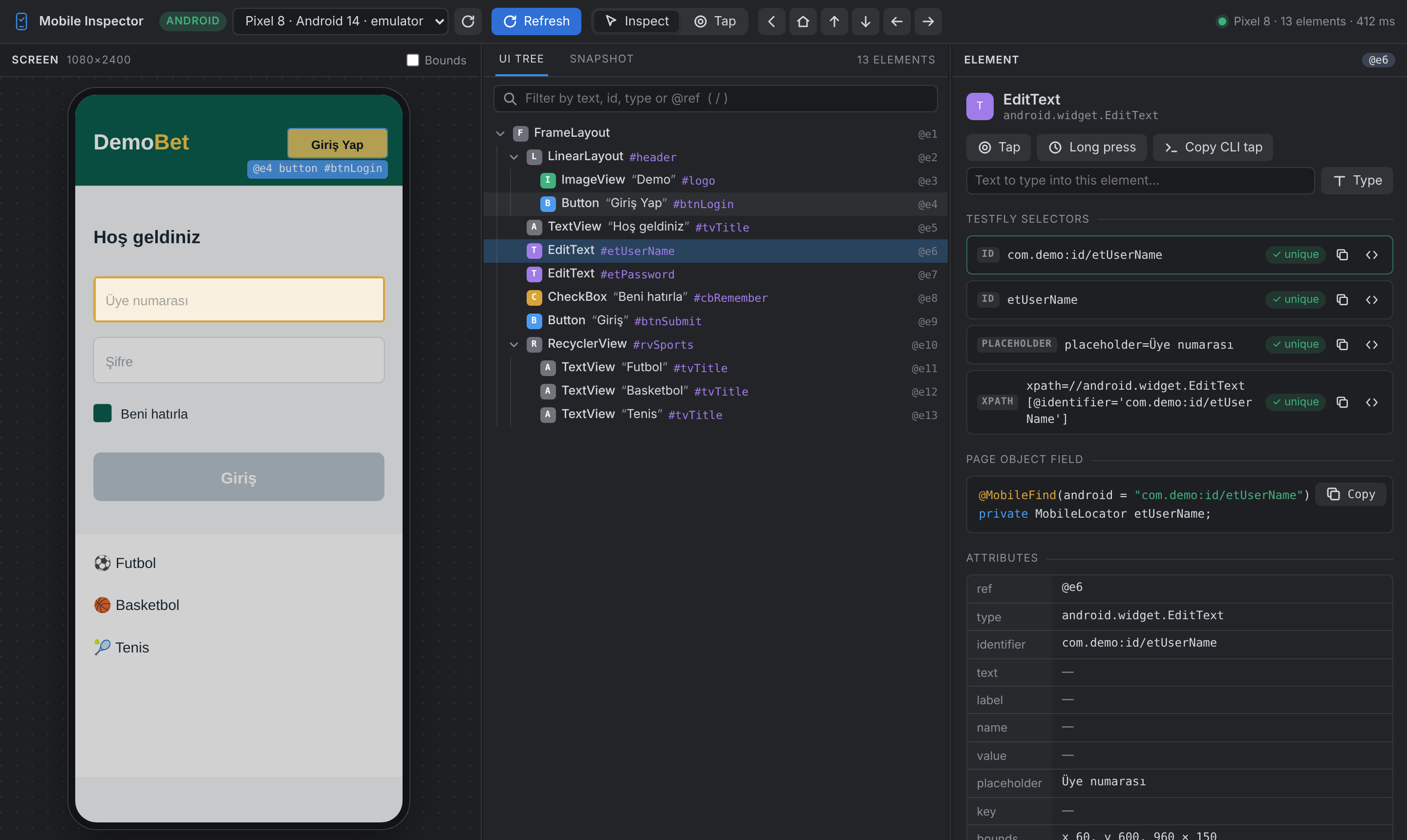Click the reload icon beside the device dropdown
Screen dimensions: 1407x840
[468, 21]
